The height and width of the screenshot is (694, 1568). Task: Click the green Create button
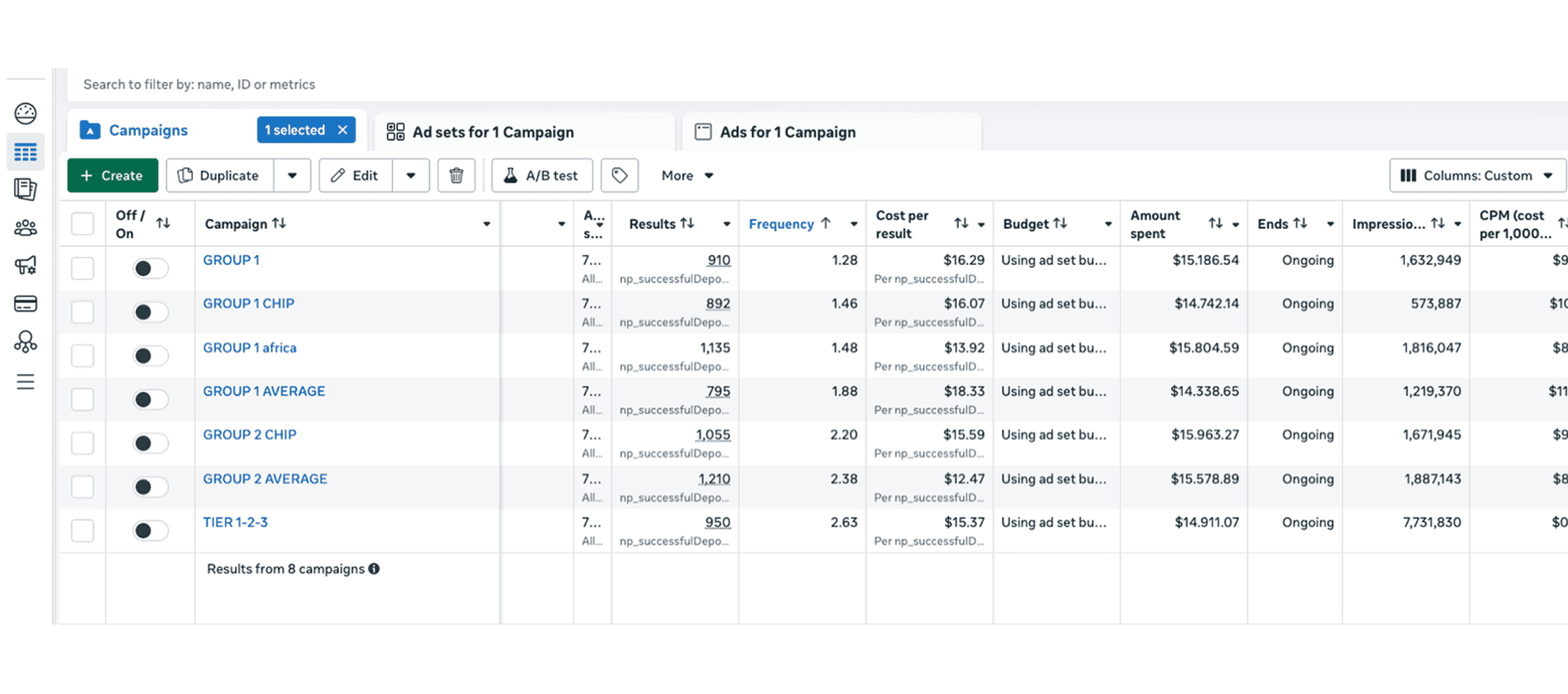click(x=112, y=176)
